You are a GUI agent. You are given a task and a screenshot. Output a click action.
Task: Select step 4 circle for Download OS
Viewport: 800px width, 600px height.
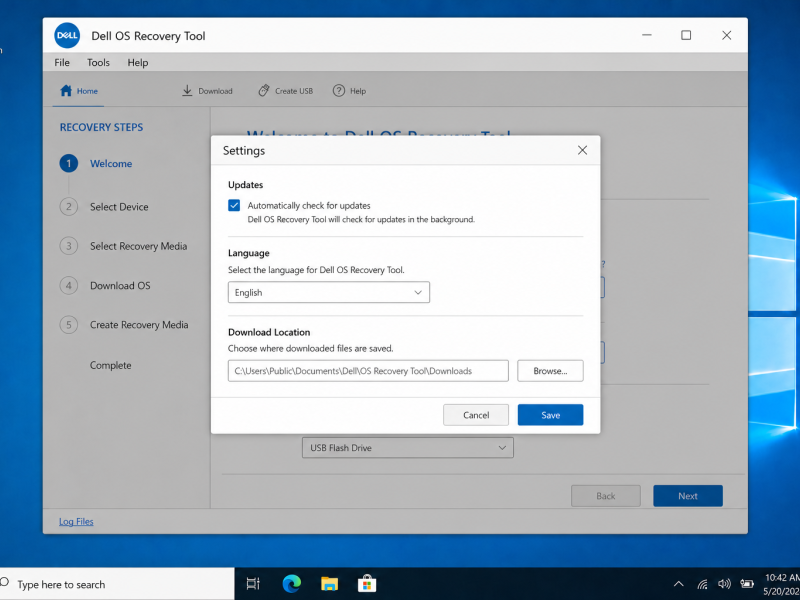69,285
